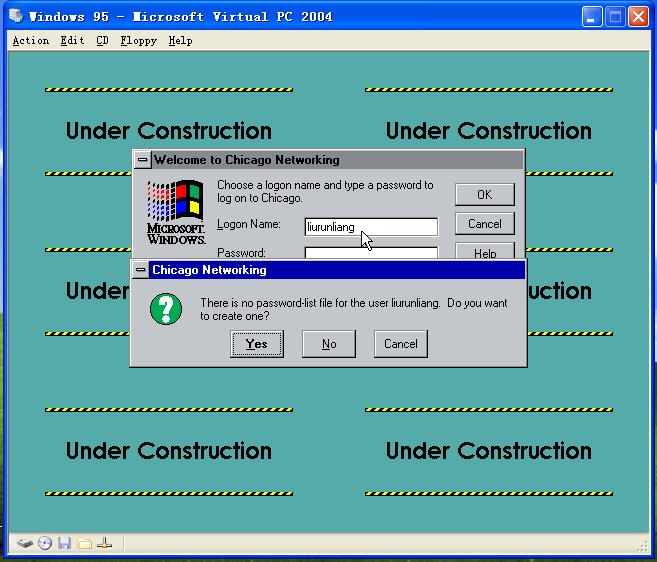The width and height of the screenshot is (657, 562).
Task: Click Yes to create password-list file
Action: tap(257, 344)
